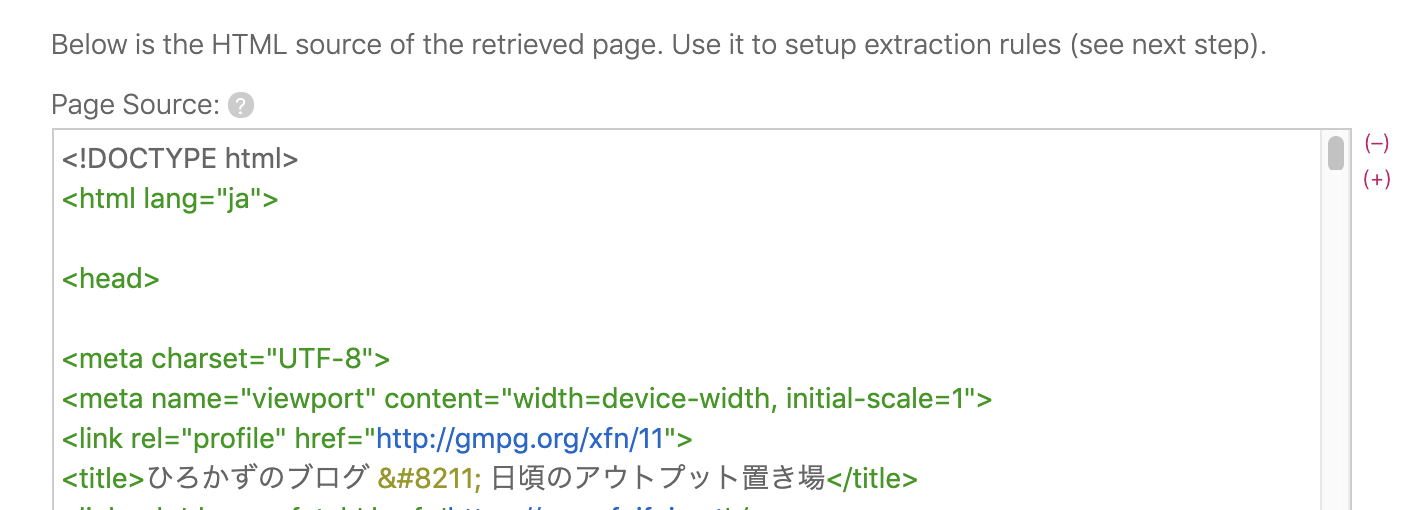Click the scrollbar track below the thumb
The width and height of the screenshot is (1414, 510).
1335,340
